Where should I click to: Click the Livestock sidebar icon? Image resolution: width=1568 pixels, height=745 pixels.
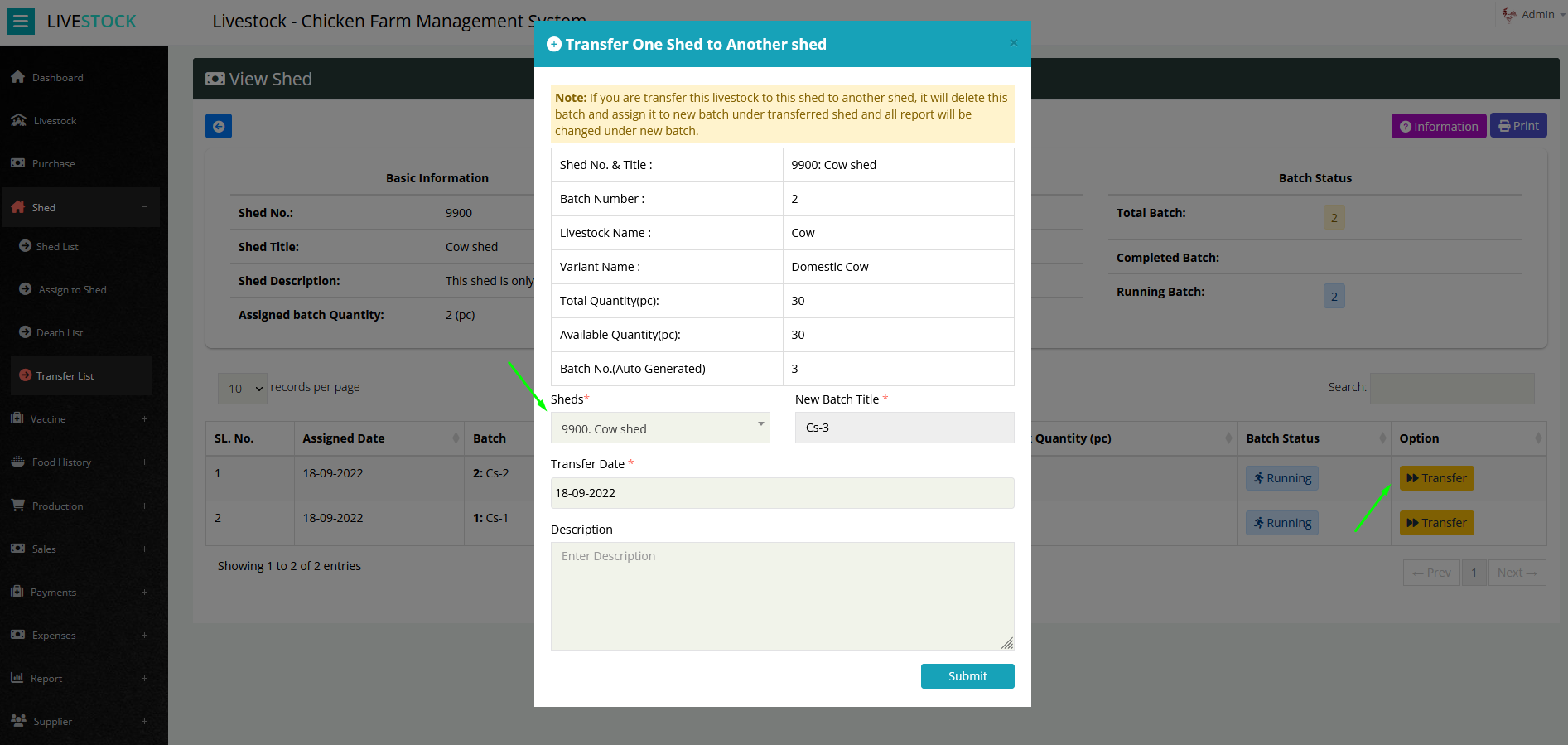click(18, 120)
